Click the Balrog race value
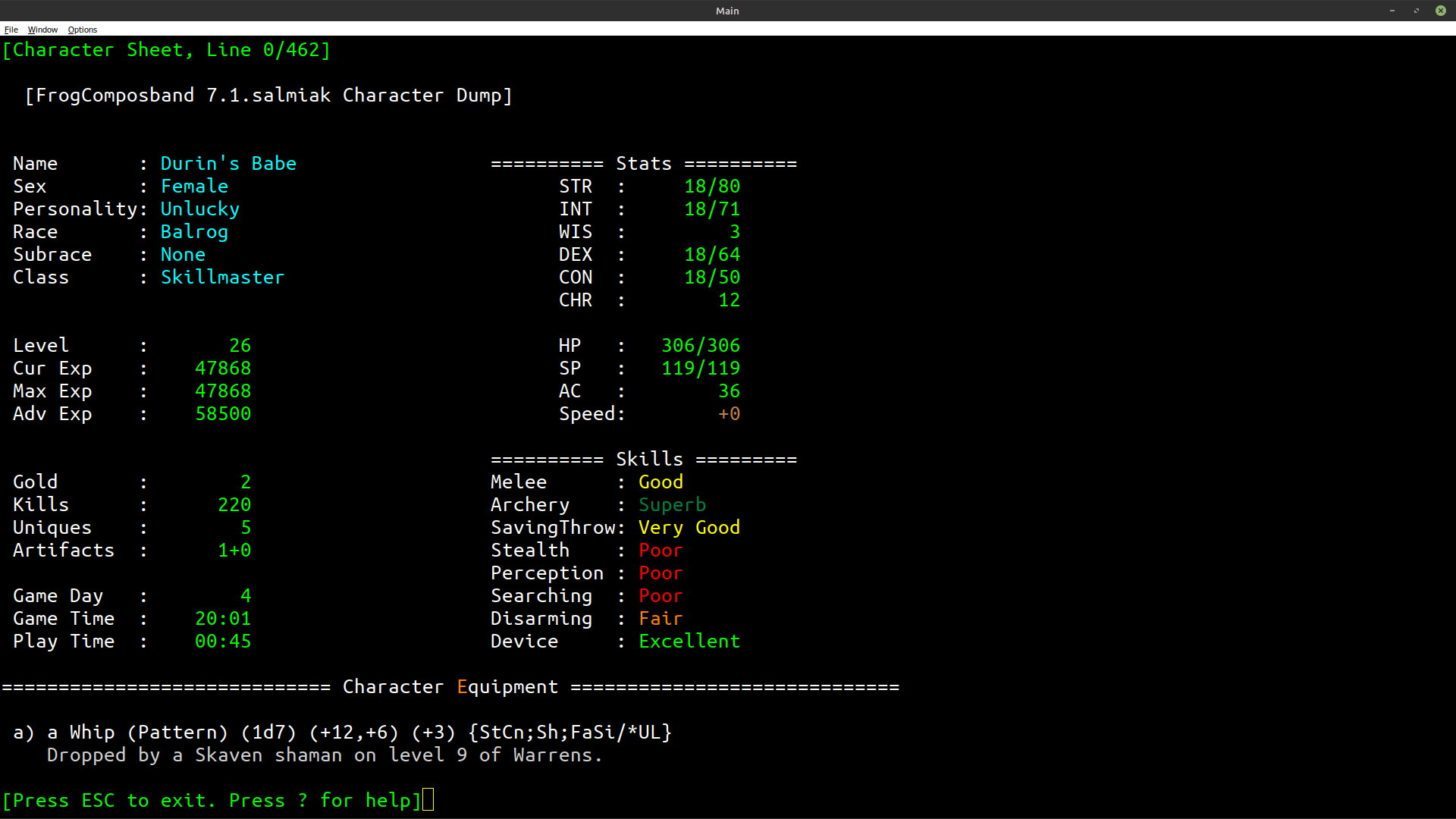Image resolution: width=1456 pixels, height=819 pixels. point(194,232)
